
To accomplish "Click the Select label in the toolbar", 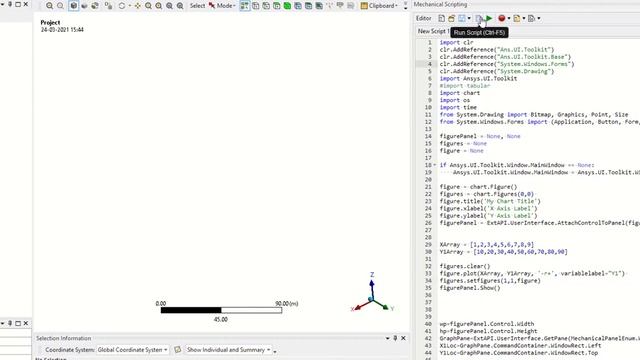I will click(x=198, y=6).
